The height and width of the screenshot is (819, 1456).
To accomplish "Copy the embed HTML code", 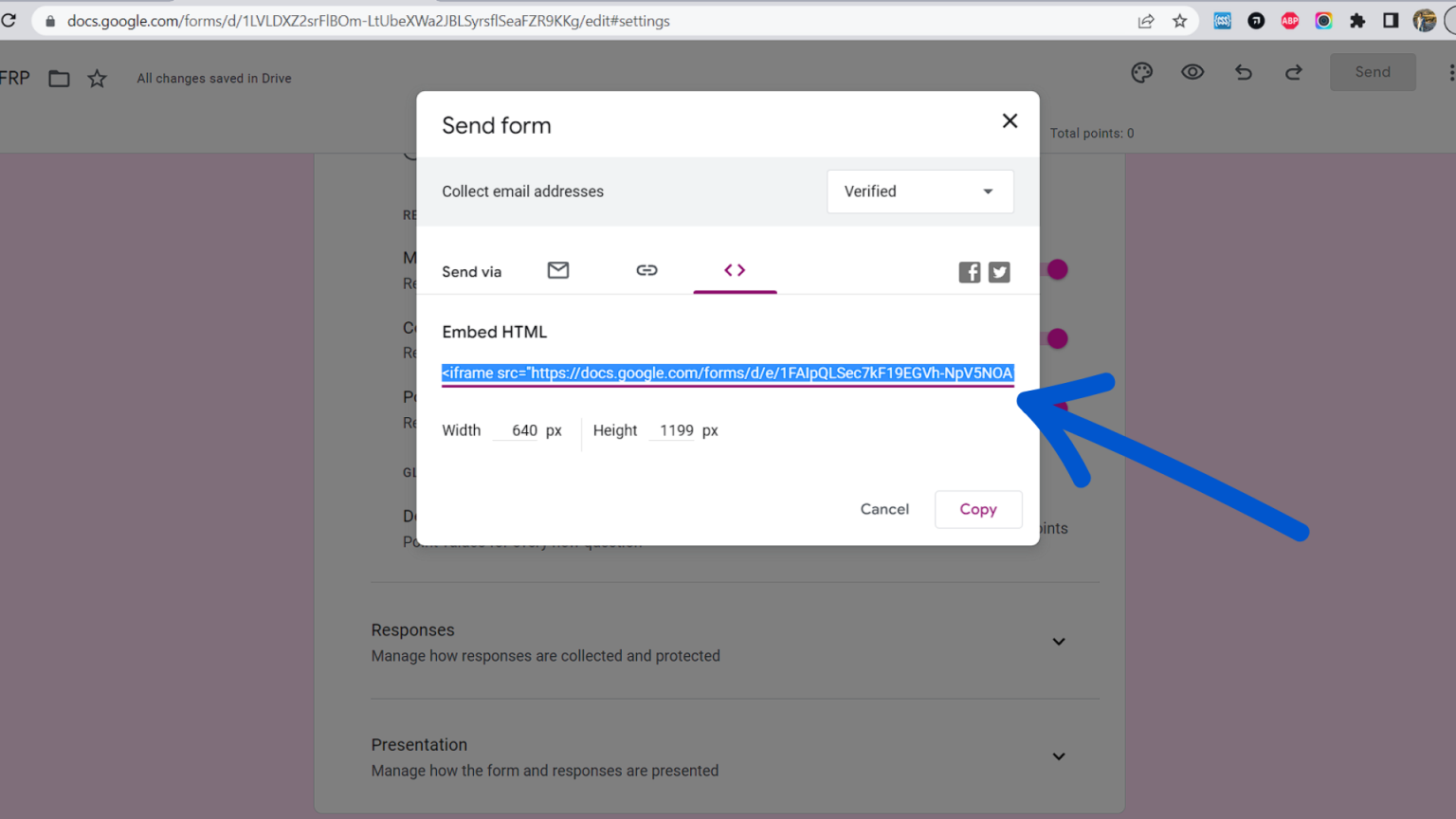I will pos(978,509).
